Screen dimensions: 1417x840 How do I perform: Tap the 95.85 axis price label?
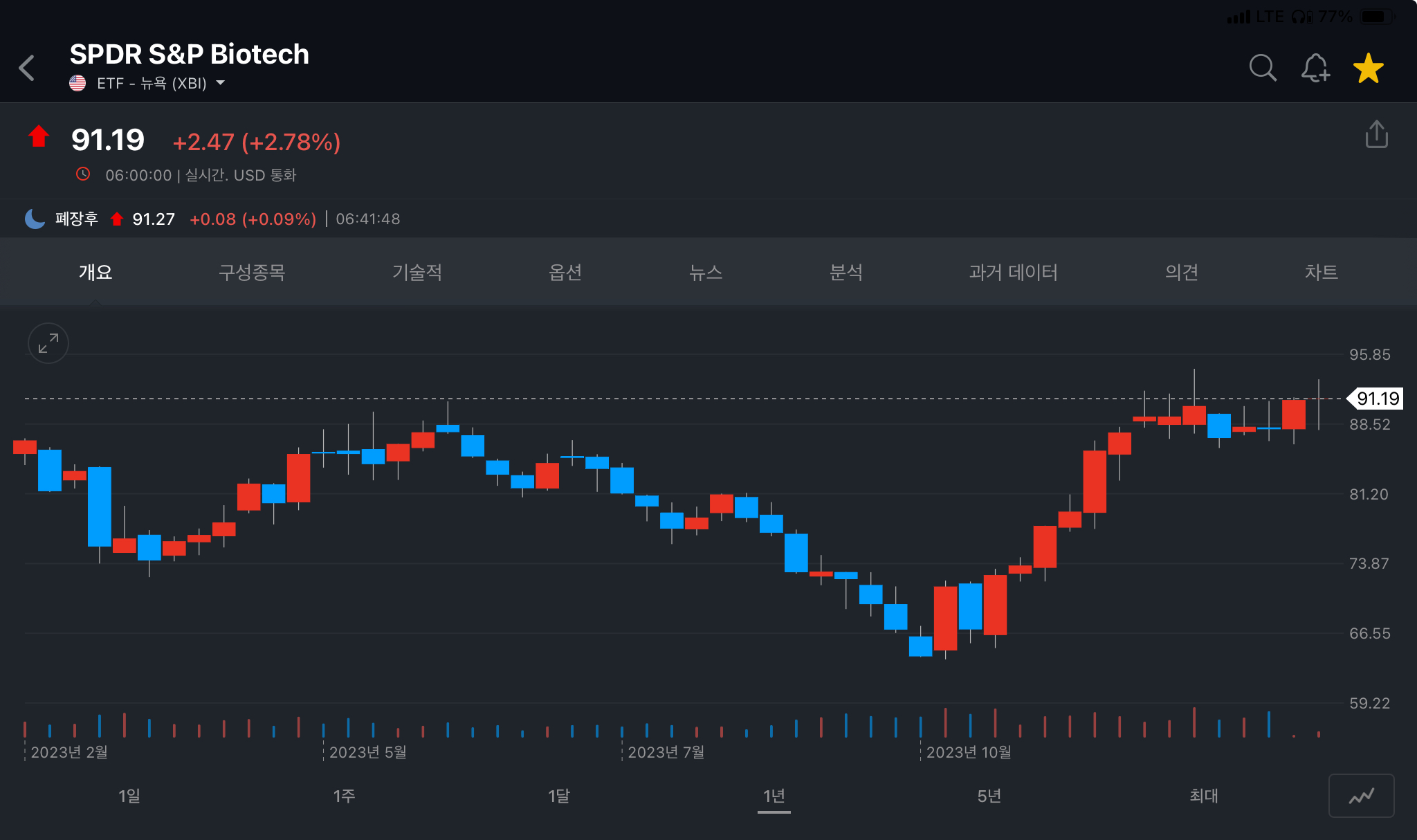(x=1370, y=354)
